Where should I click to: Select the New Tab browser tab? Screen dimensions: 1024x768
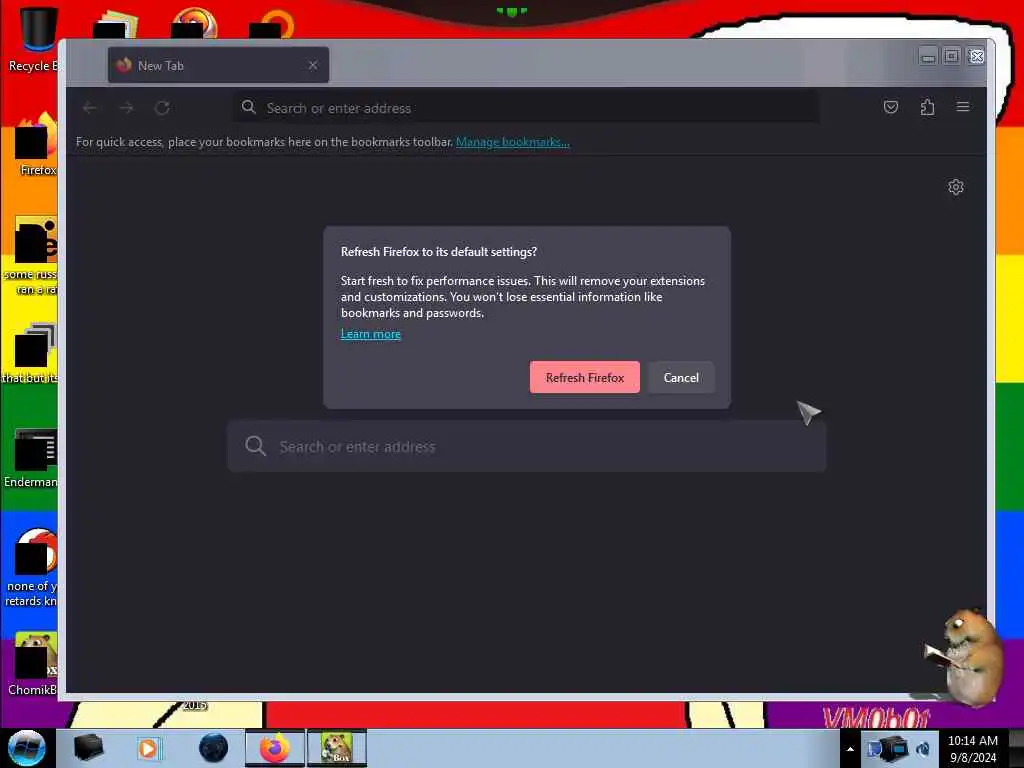pos(218,65)
